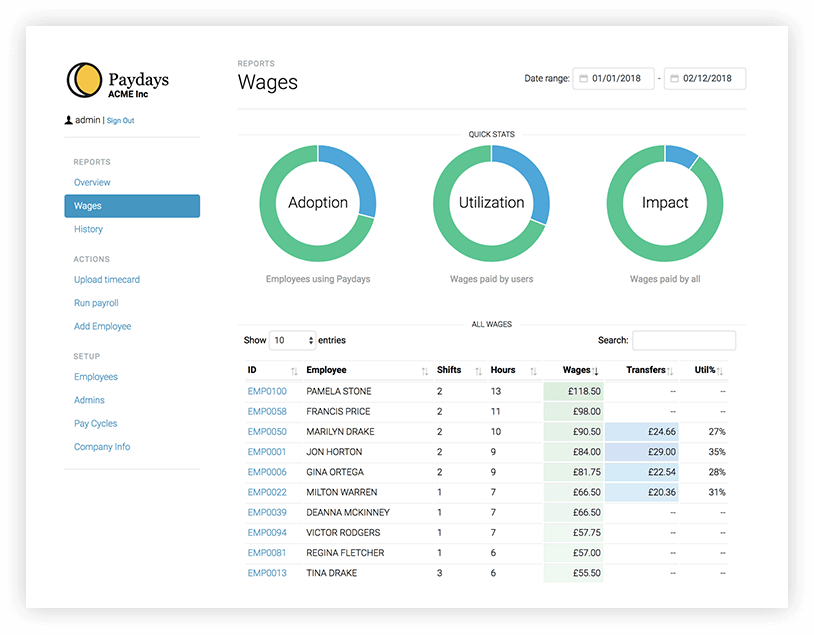Open employee record EMP0100

[x=267, y=391]
